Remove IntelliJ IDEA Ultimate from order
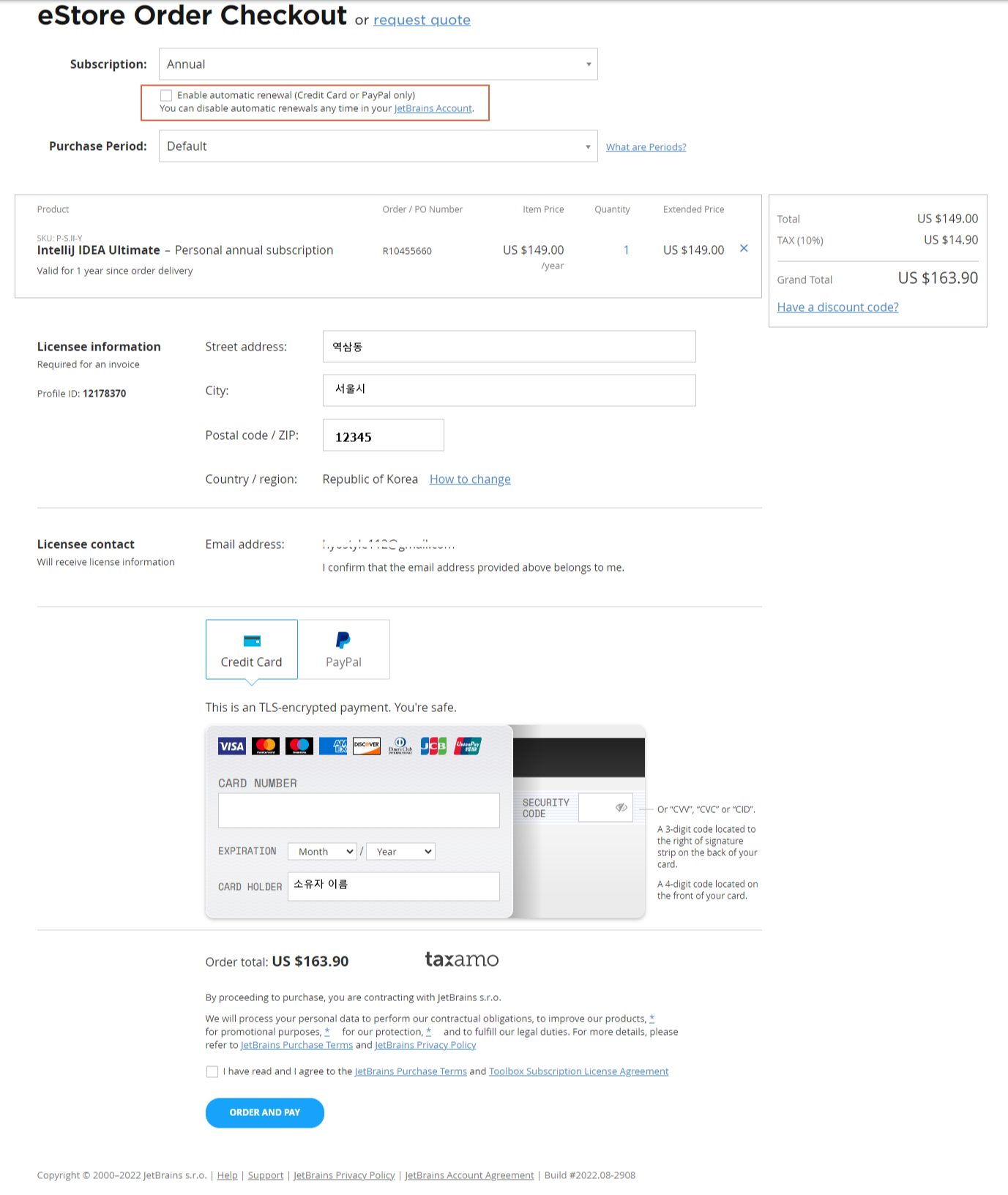The height and width of the screenshot is (1195, 1008). coord(744,249)
